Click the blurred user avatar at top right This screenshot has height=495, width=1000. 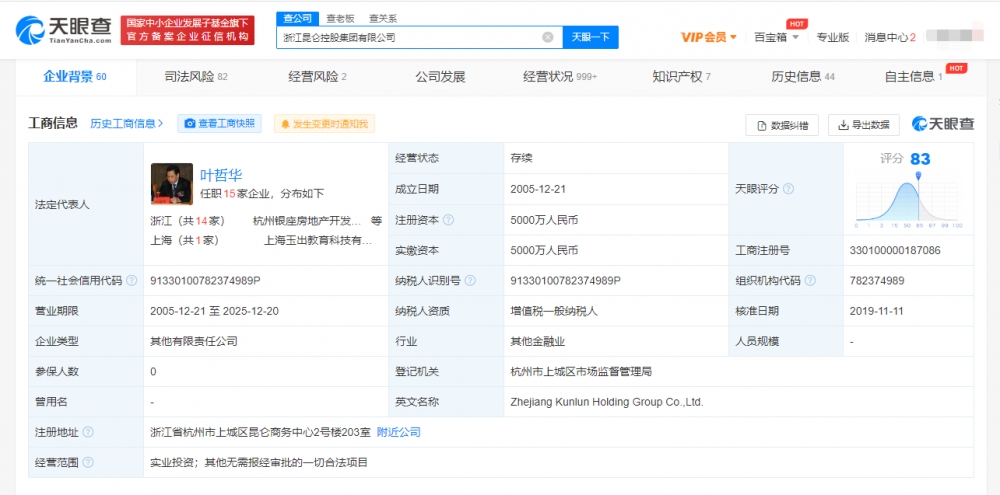[954, 36]
